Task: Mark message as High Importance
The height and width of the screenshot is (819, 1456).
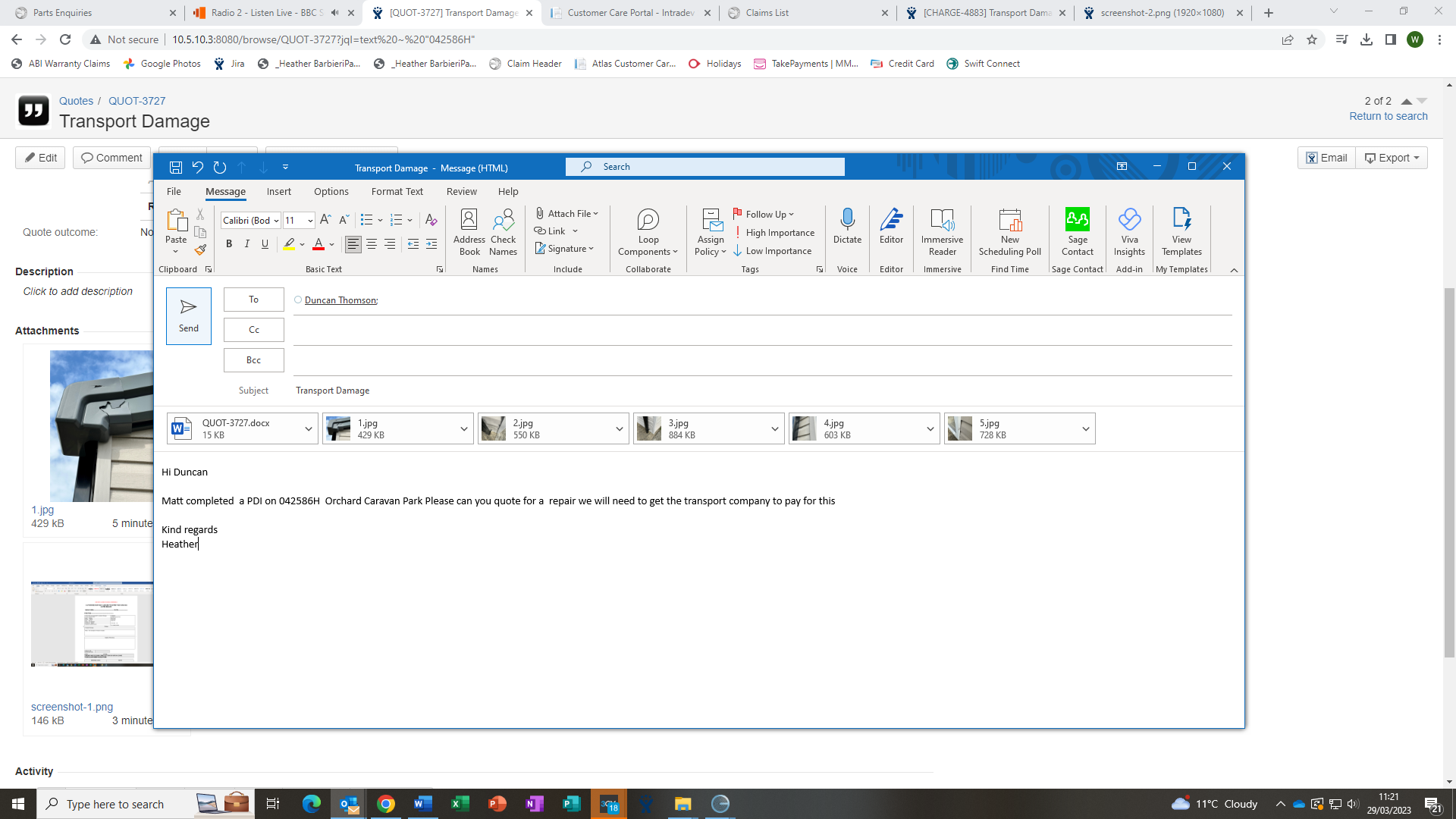Action: (x=773, y=233)
